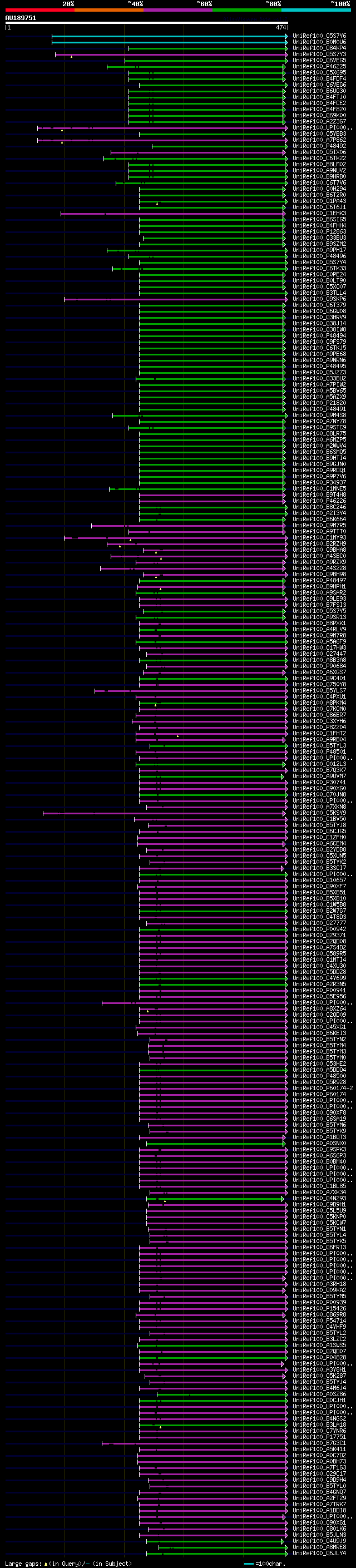Select UniRef100_A0SZ86 label
Image resolution: width=356 pixels, height=1568 pixels.
(319, 1394)
